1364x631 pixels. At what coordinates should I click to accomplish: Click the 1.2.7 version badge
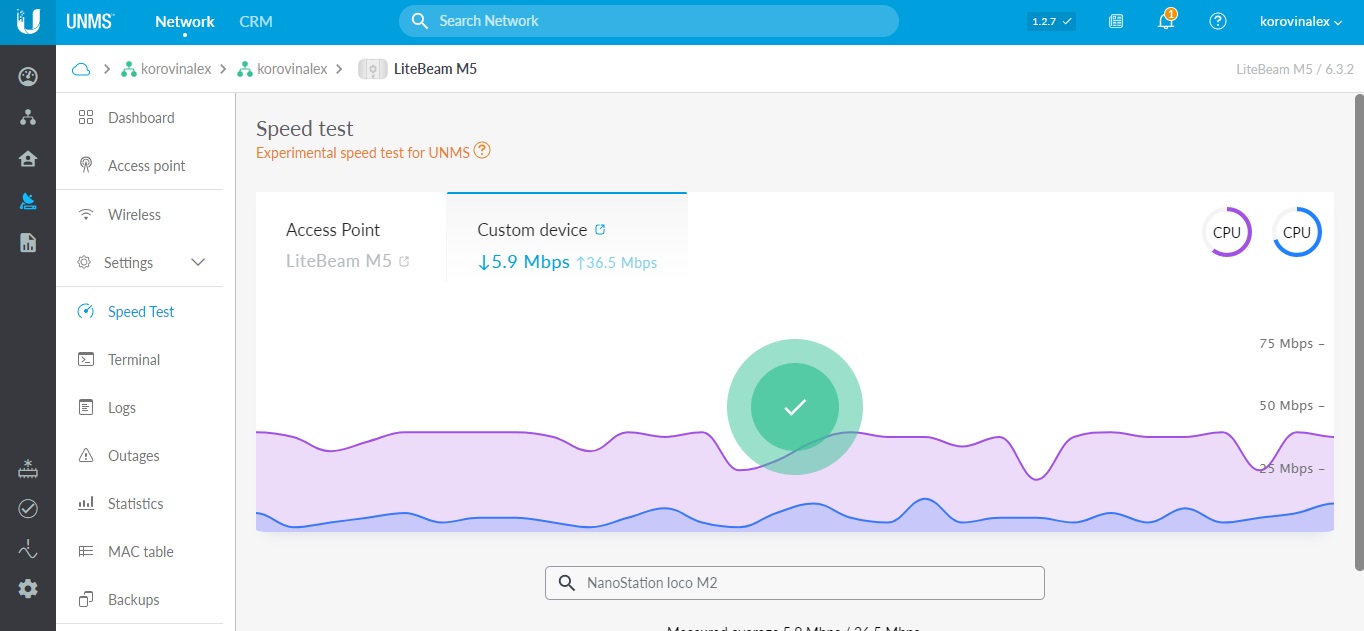(1051, 21)
